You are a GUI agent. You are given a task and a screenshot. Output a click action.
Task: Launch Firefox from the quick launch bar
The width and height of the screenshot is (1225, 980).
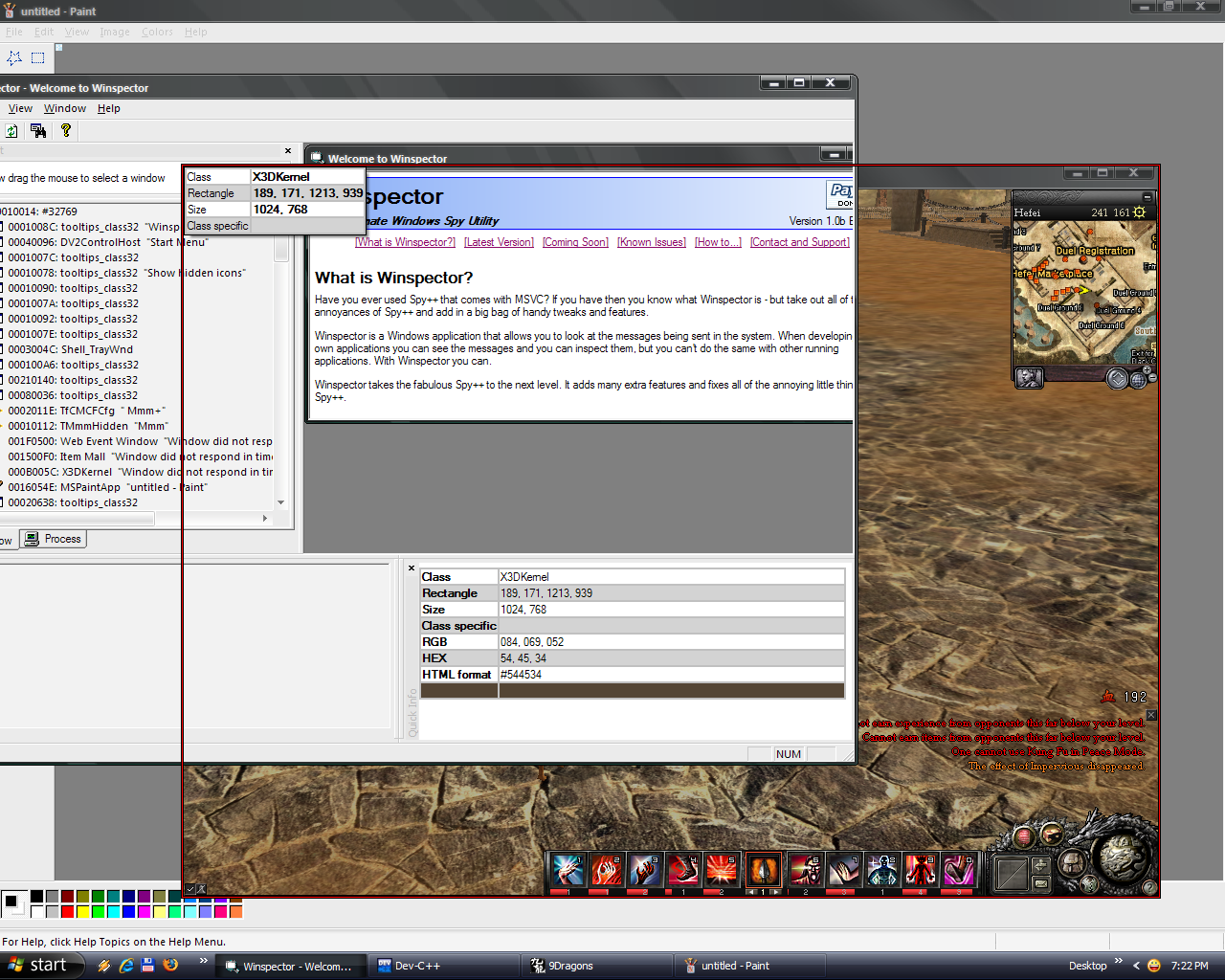pyautogui.click(x=170, y=966)
